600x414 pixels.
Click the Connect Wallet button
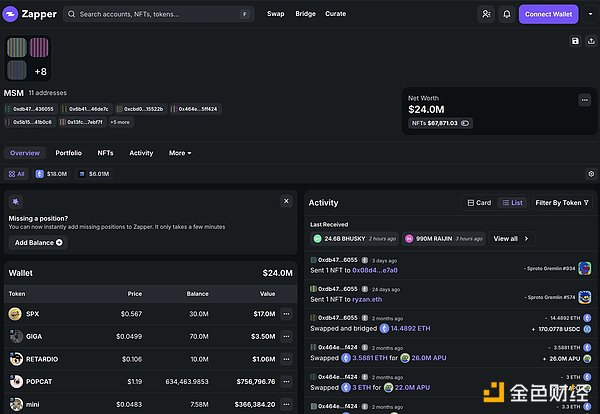548,14
